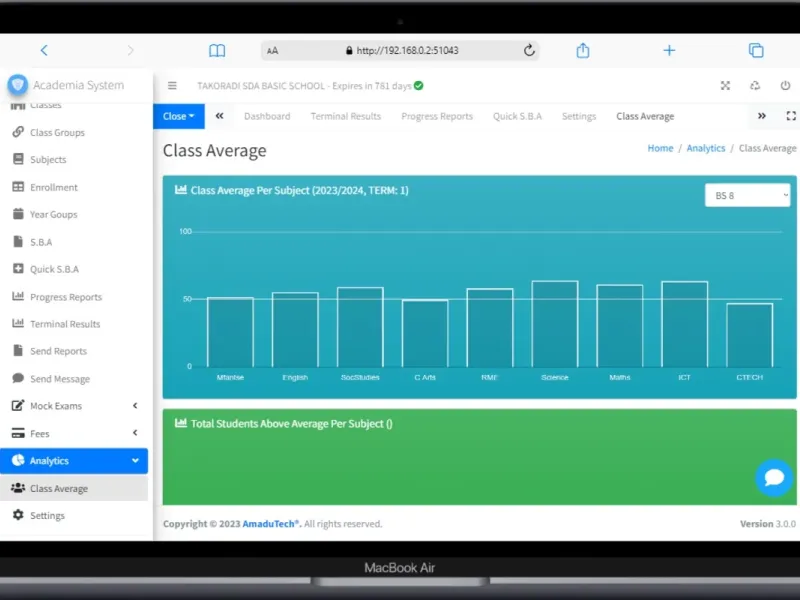Expand the Mock Exams submenu chevron
Viewport: 800px width, 600px height.
[x=135, y=406]
